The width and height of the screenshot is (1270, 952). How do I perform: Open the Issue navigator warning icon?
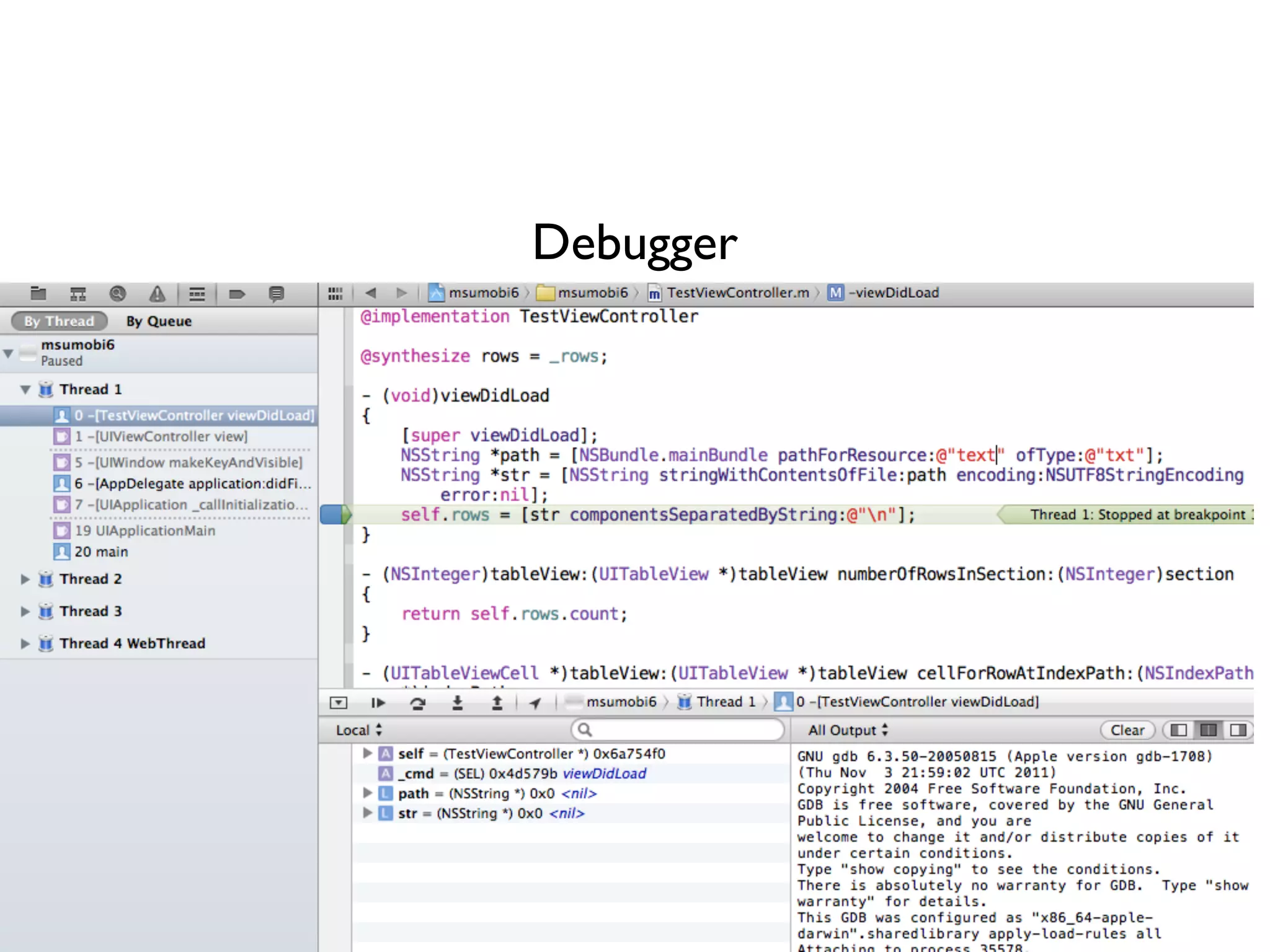tap(157, 294)
